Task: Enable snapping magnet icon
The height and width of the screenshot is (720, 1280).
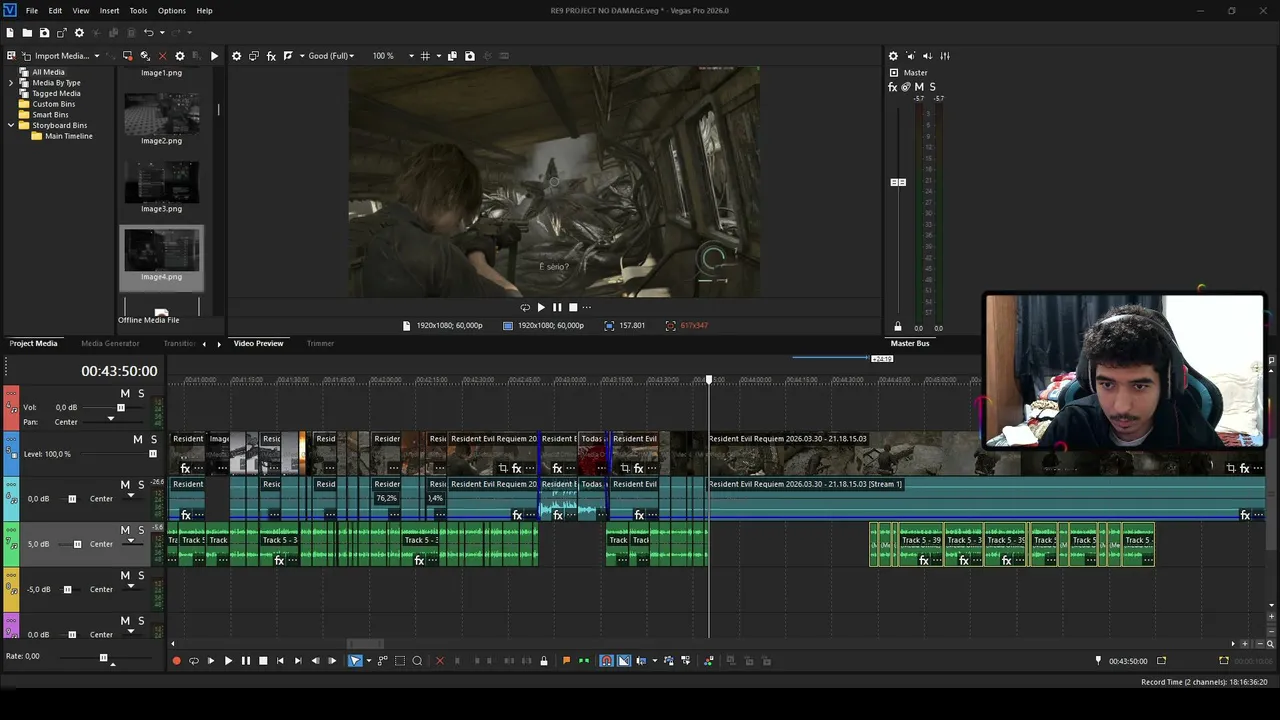Action: (606, 661)
